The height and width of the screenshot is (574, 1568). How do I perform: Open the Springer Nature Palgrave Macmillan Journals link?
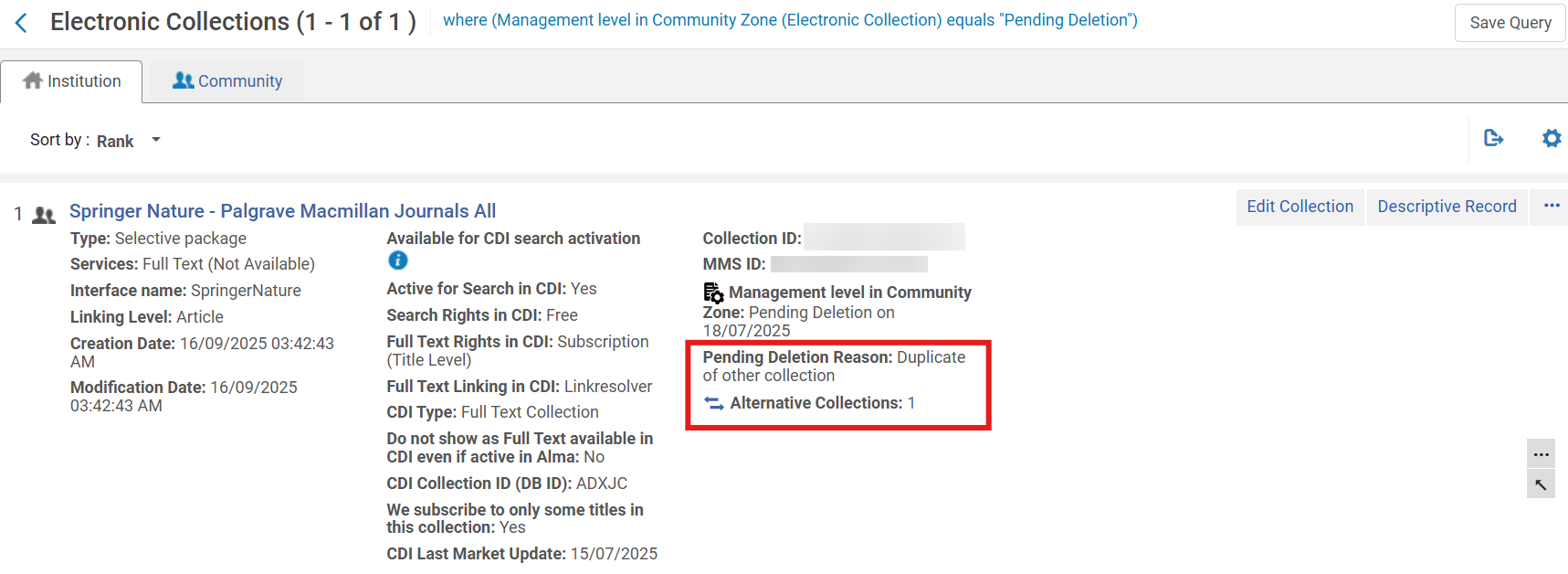[283, 210]
